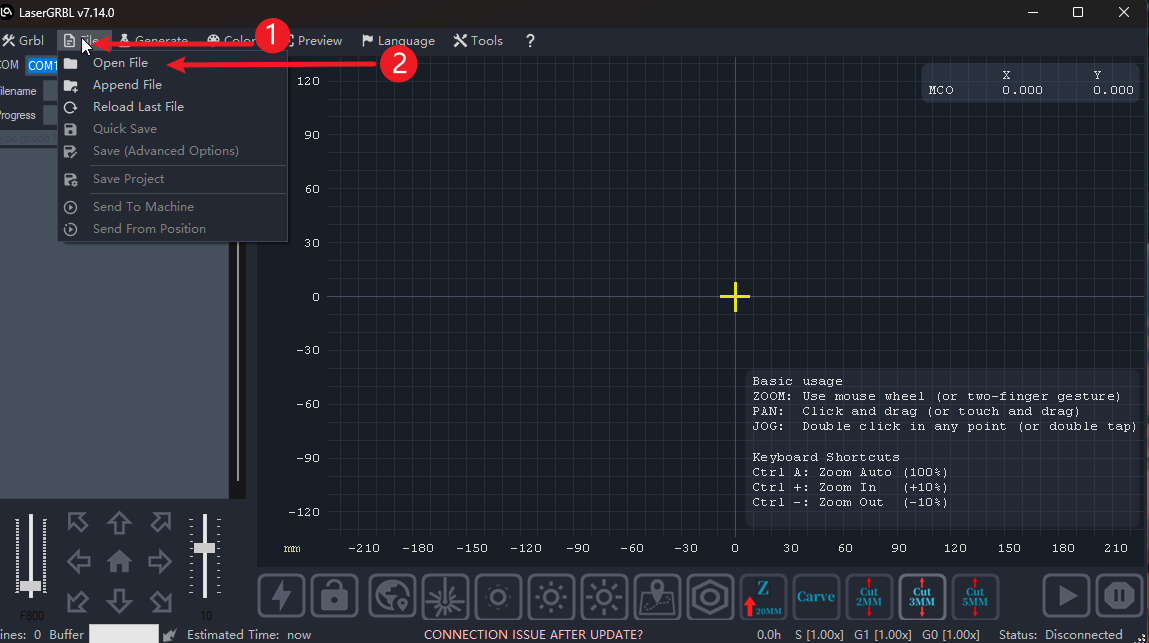Click the map frame trace icon
This screenshot has height=643, width=1149.
657,596
